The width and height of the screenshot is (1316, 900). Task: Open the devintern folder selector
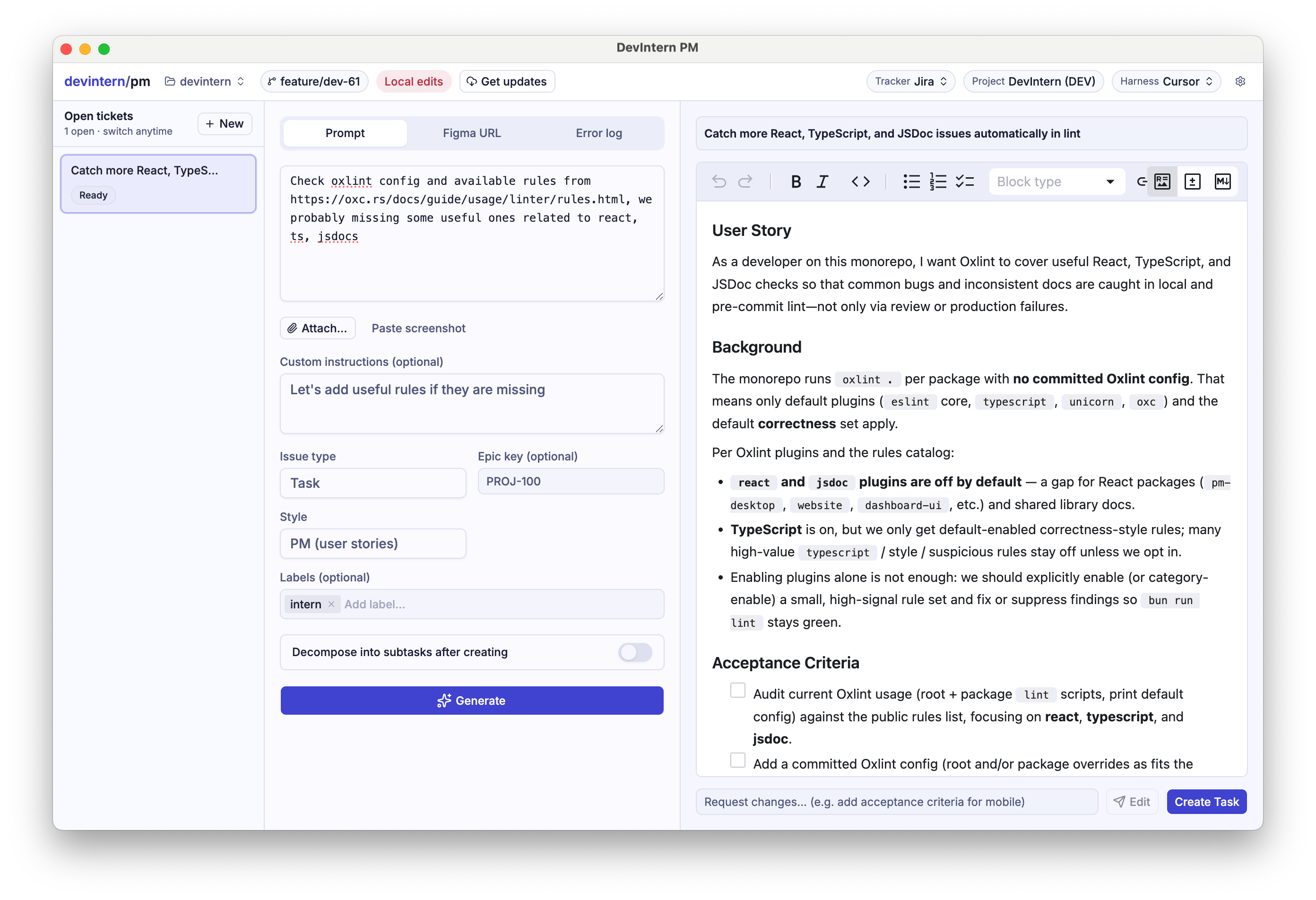(204, 82)
